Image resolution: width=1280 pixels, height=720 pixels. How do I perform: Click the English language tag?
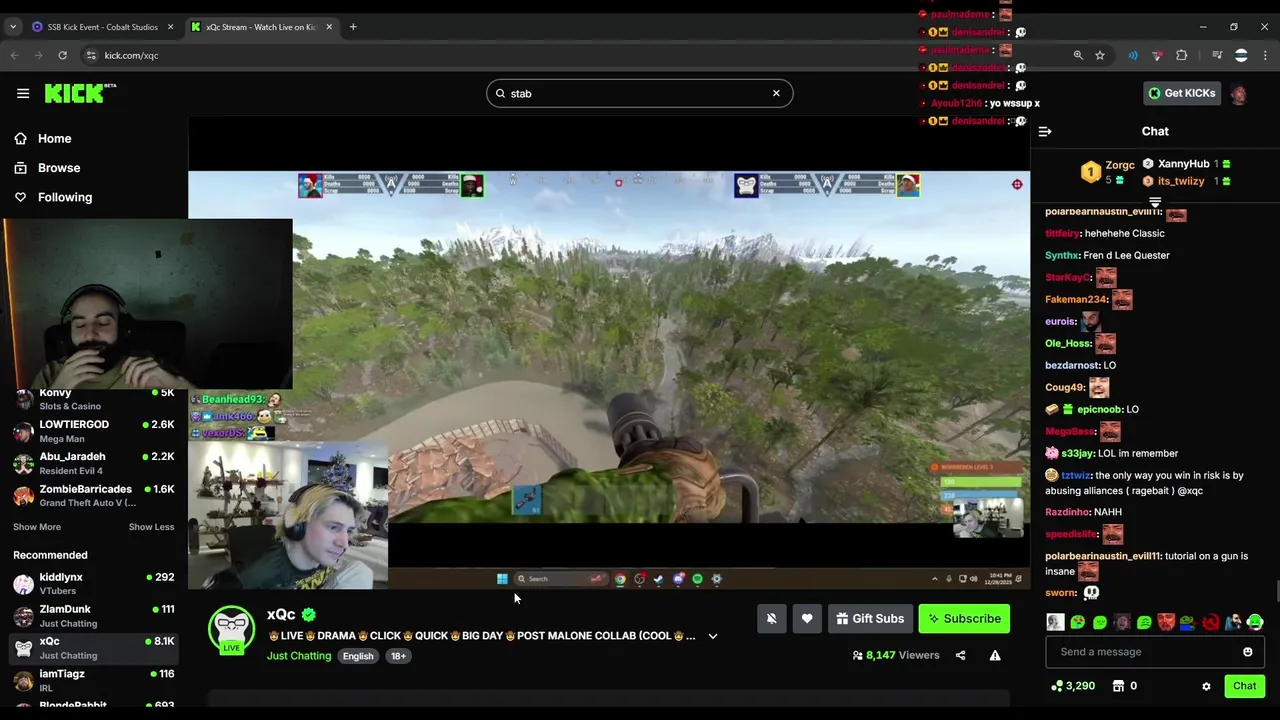tap(357, 656)
